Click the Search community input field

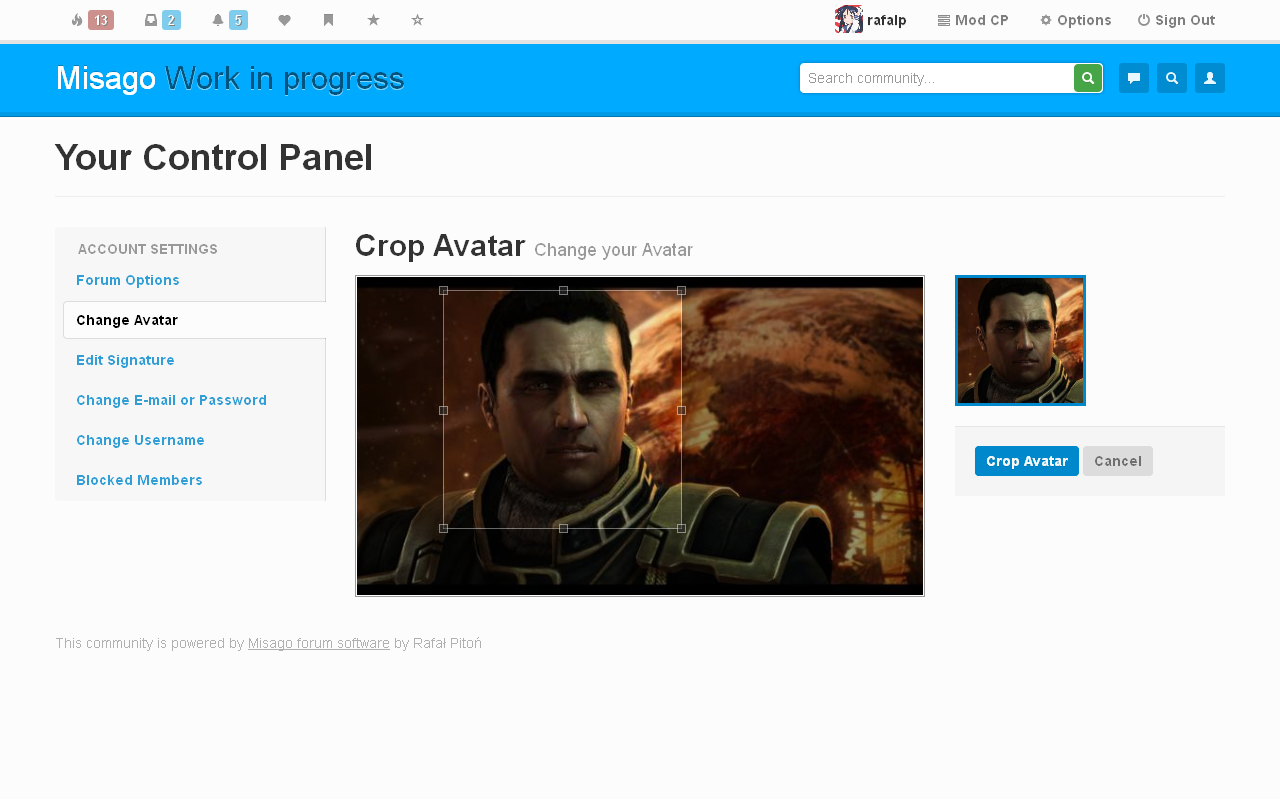[936, 78]
